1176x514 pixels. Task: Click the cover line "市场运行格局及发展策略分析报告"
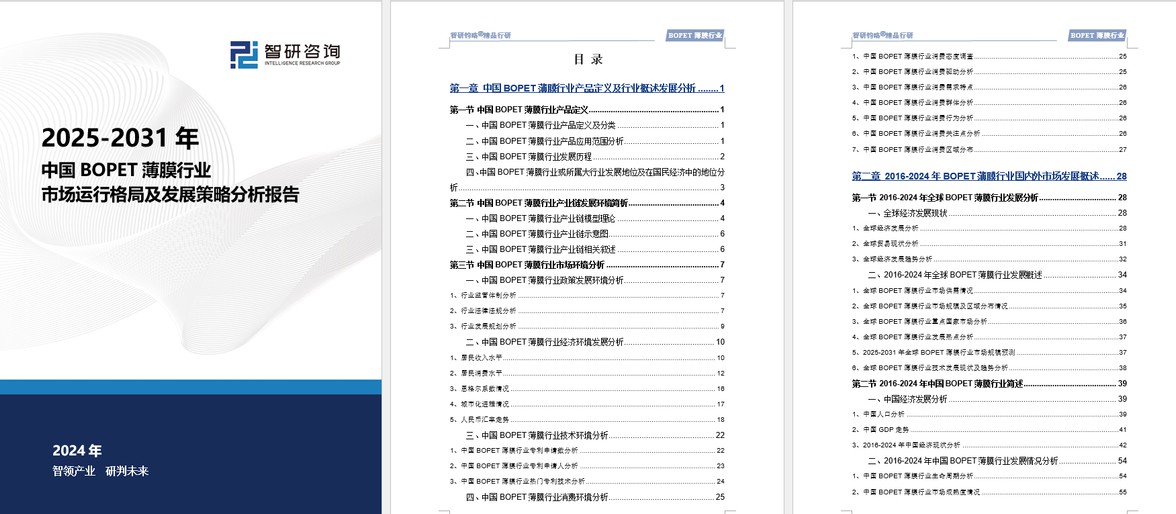click(x=170, y=194)
